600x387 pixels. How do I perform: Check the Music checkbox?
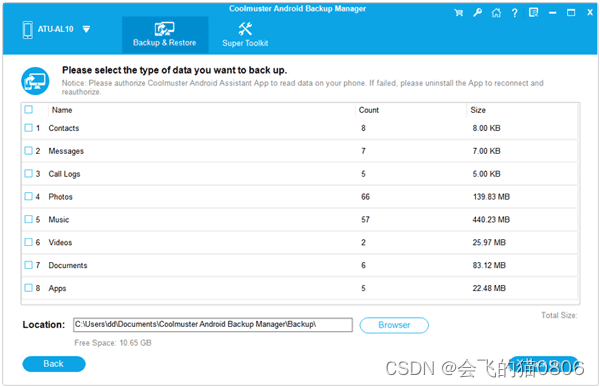pyautogui.click(x=29, y=219)
